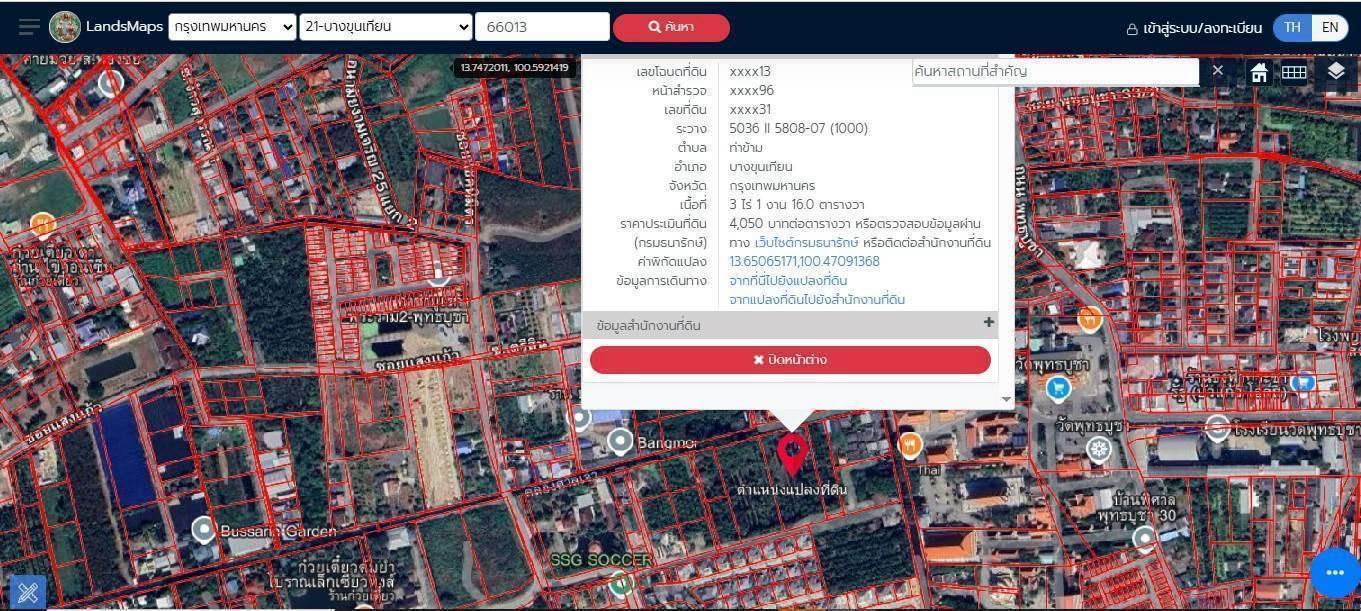Click the LandsMaps round emblem logo
1361x611 pixels.
pyautogui.click(x=65, y=27)
